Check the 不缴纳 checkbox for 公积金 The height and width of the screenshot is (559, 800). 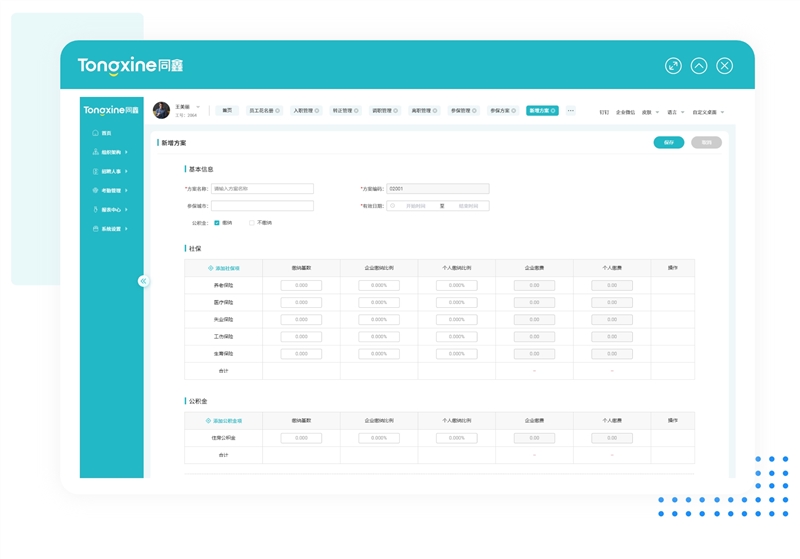[252, 223]
